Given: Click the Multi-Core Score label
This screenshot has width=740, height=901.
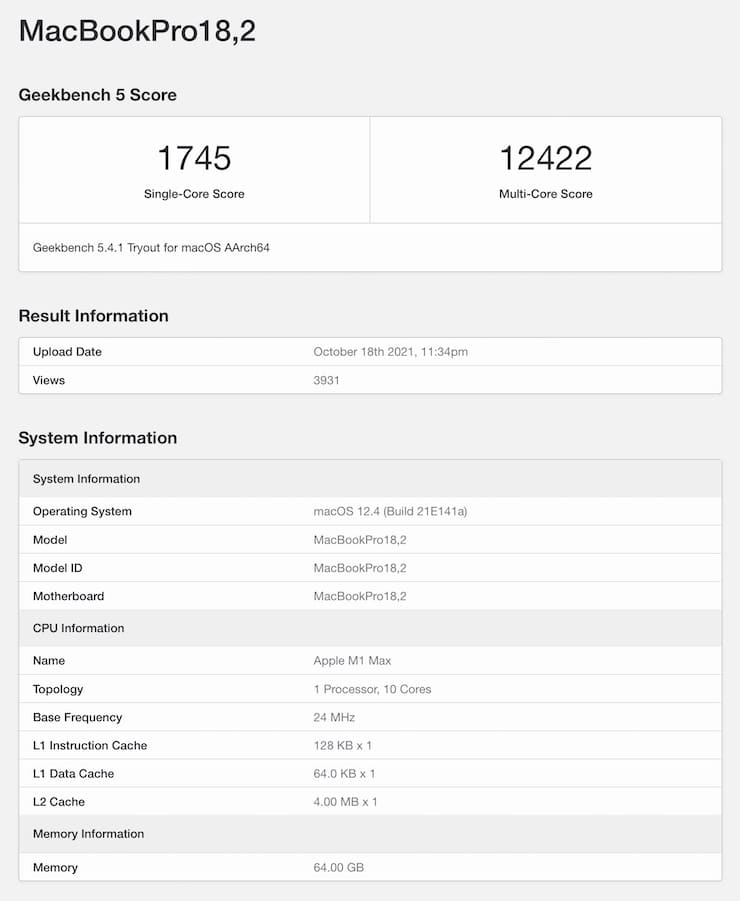Looking at the screenshot, I should pos(546,194).
